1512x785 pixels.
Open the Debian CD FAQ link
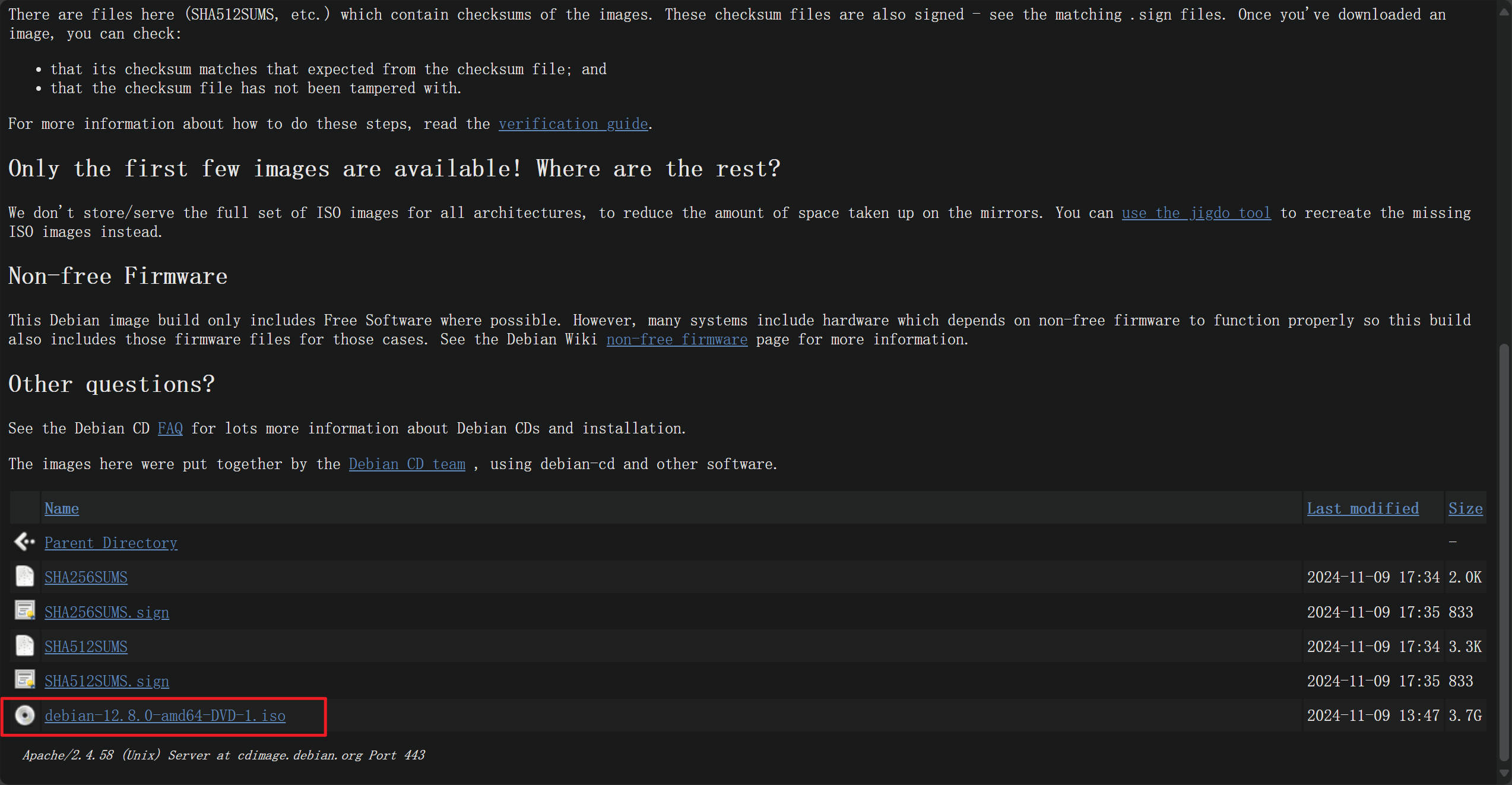[x=170, y=428]
